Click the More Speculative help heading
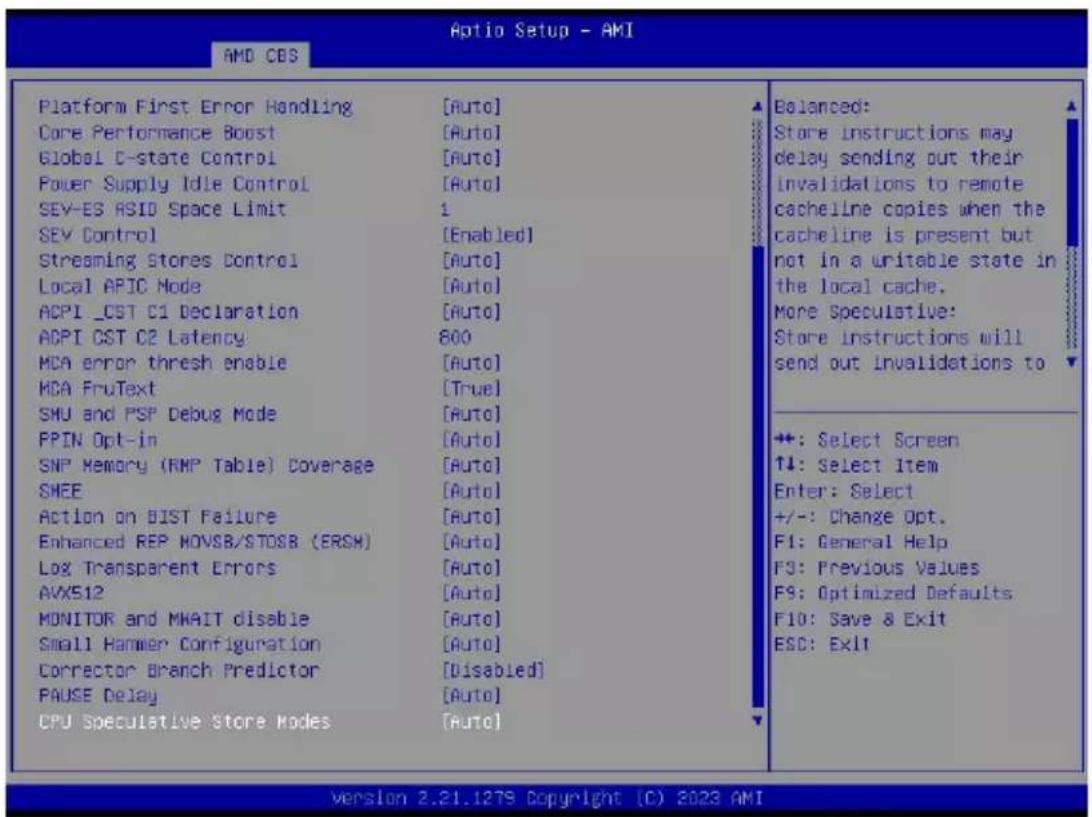Image resolution: width=1092 pixels, height=817 pixels. point(865,311)
